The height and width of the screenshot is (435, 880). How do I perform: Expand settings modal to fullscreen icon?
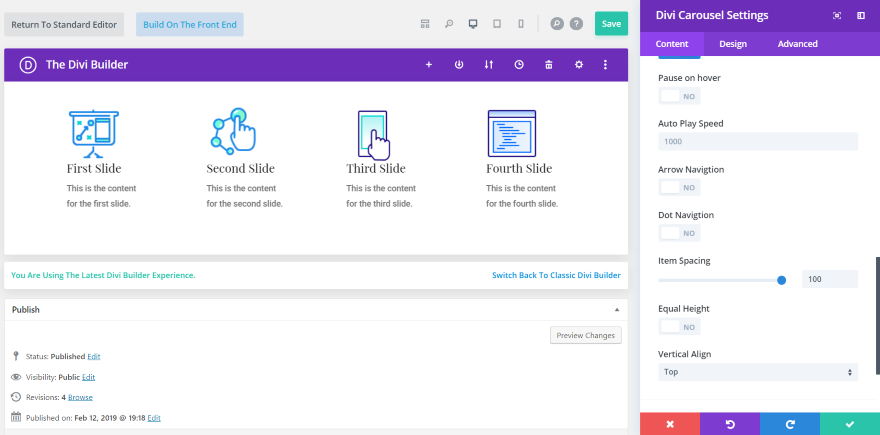pyautogui.click(x=837, y=16)
